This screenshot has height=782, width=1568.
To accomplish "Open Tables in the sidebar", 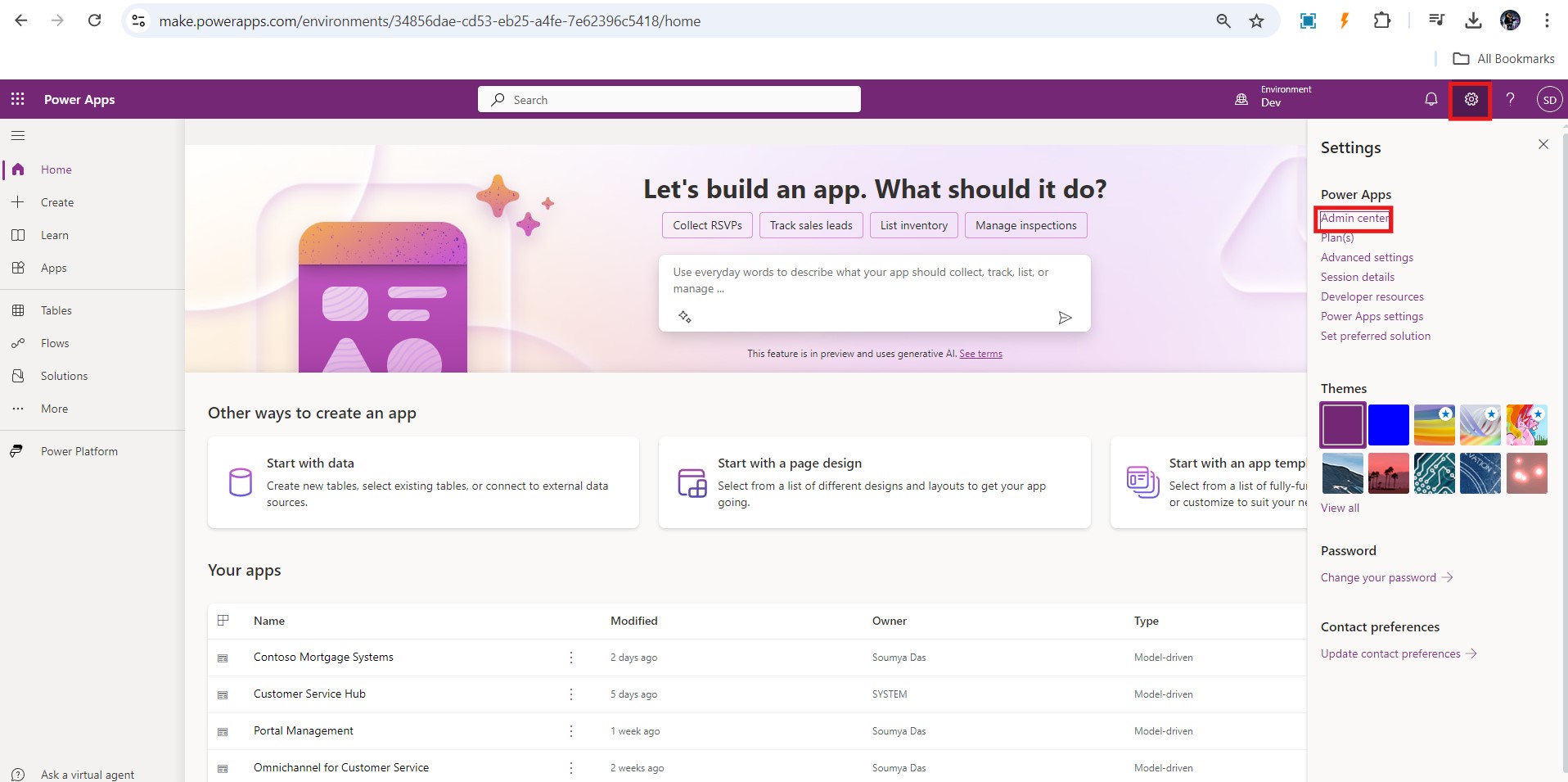I will pos(56,310).
